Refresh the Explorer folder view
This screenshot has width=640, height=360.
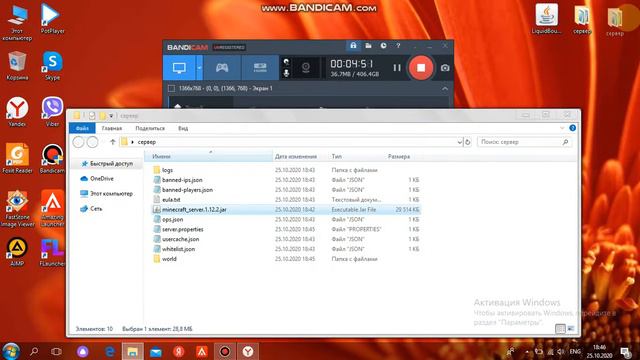pos(468,142)
